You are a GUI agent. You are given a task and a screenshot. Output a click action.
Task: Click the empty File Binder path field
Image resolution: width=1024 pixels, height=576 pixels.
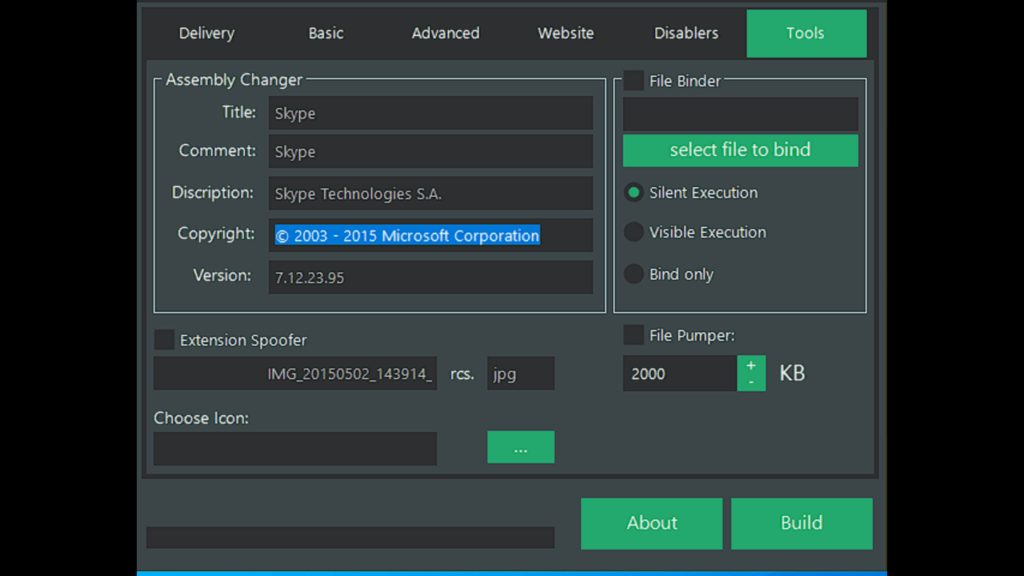pyautogui.click(x=741, y=114)
